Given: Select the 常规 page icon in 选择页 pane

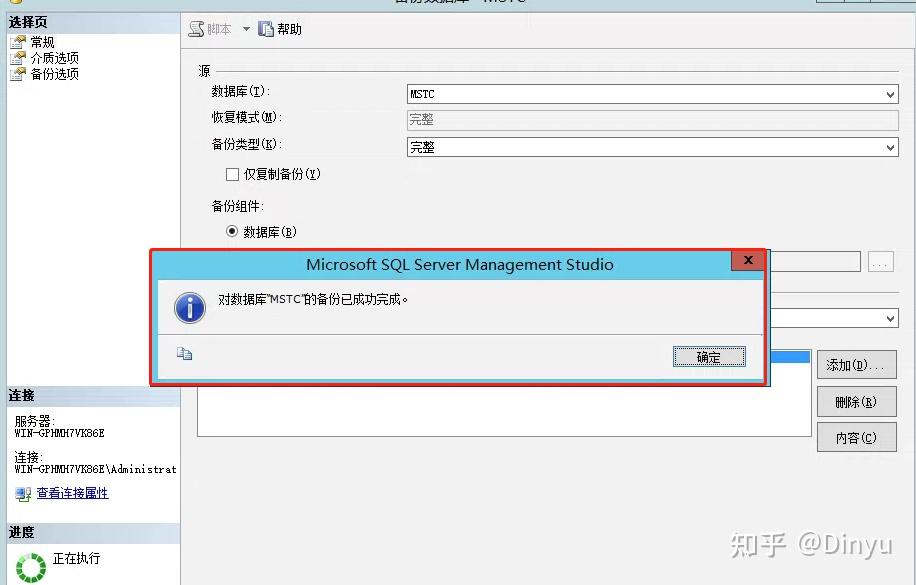Looking at the screenshot, I should (18, 41).
